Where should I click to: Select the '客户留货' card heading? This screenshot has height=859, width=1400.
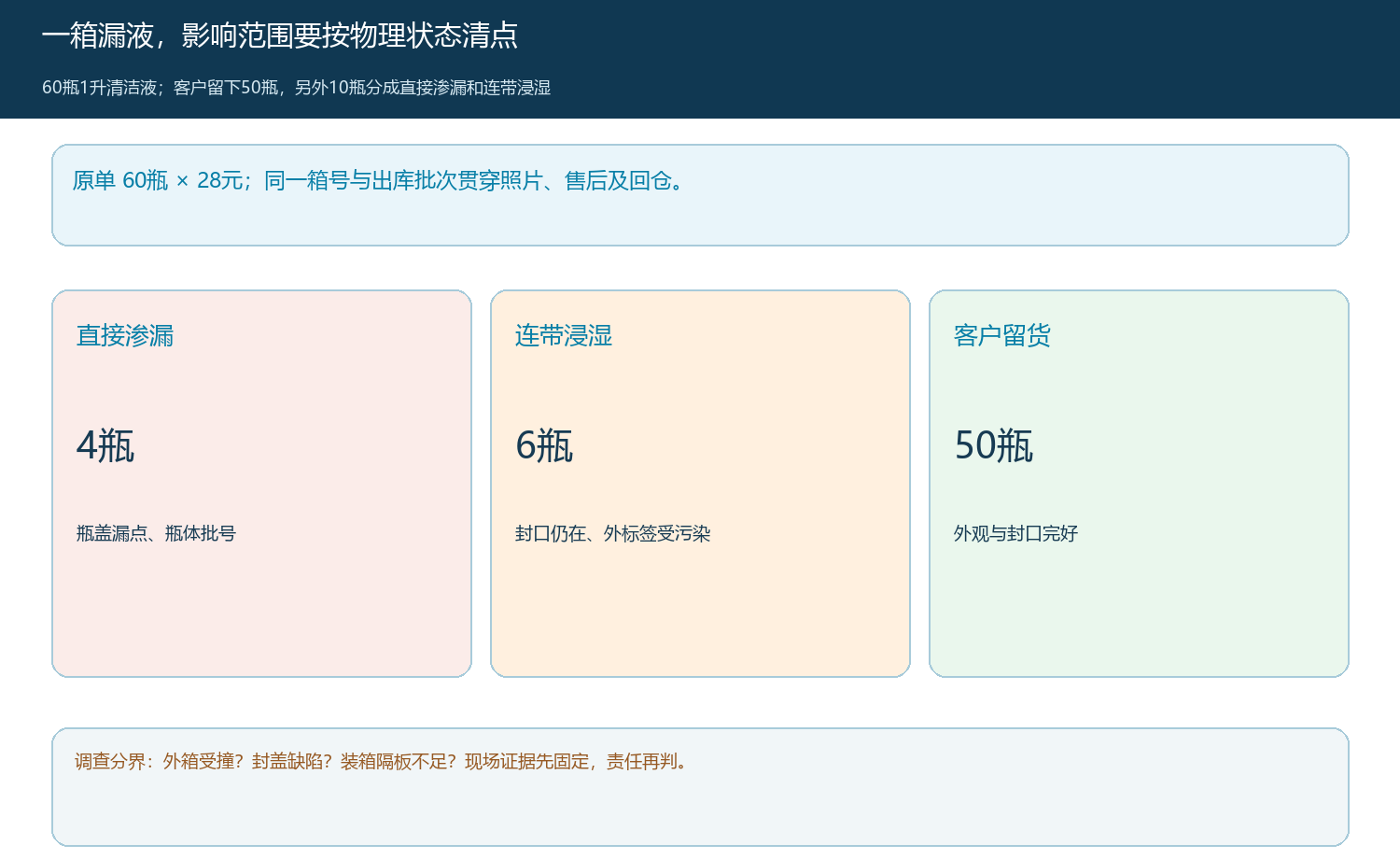coord(1002,335)
